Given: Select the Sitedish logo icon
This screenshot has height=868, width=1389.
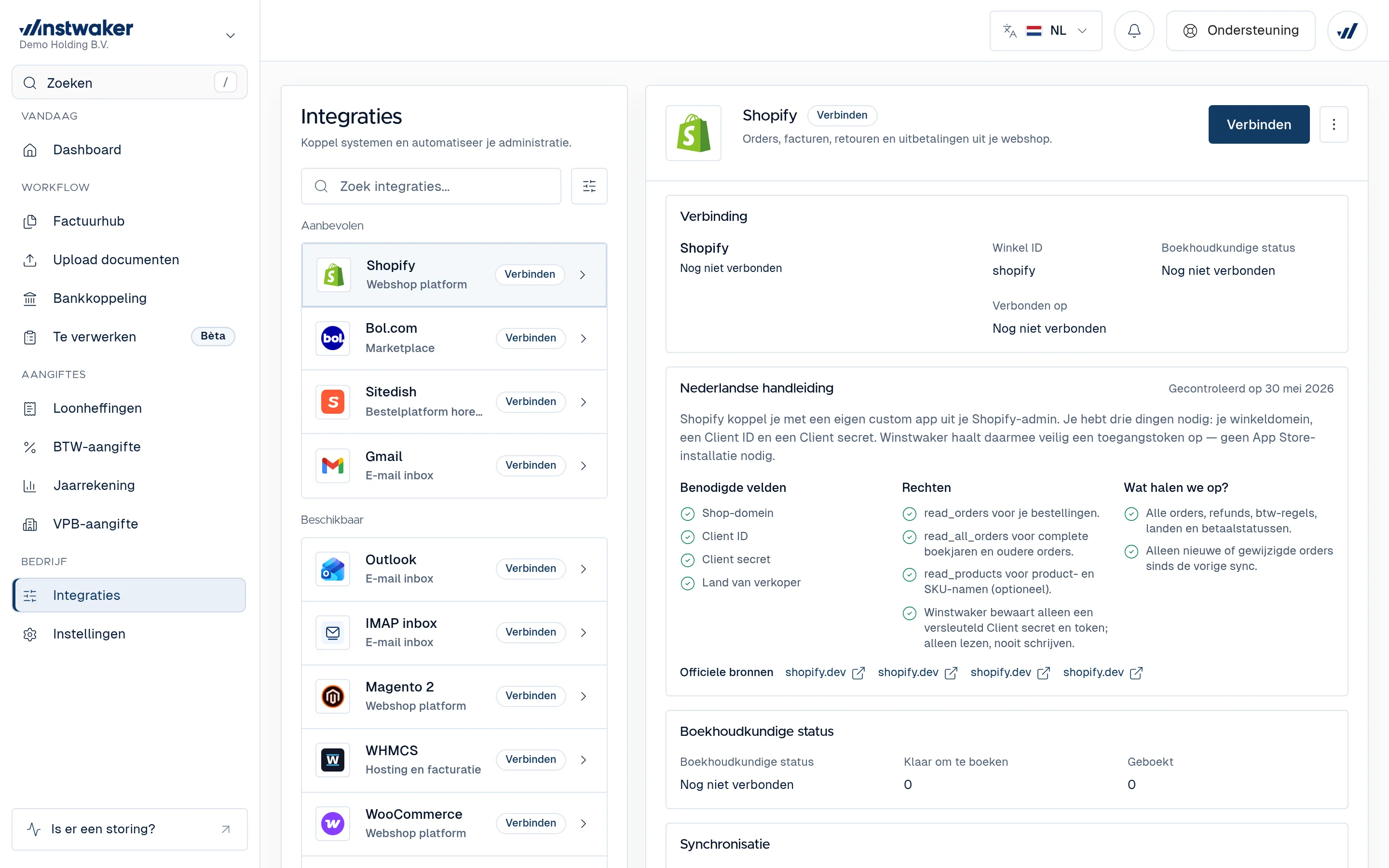Looking at the screenshot, I should (333, 403).
